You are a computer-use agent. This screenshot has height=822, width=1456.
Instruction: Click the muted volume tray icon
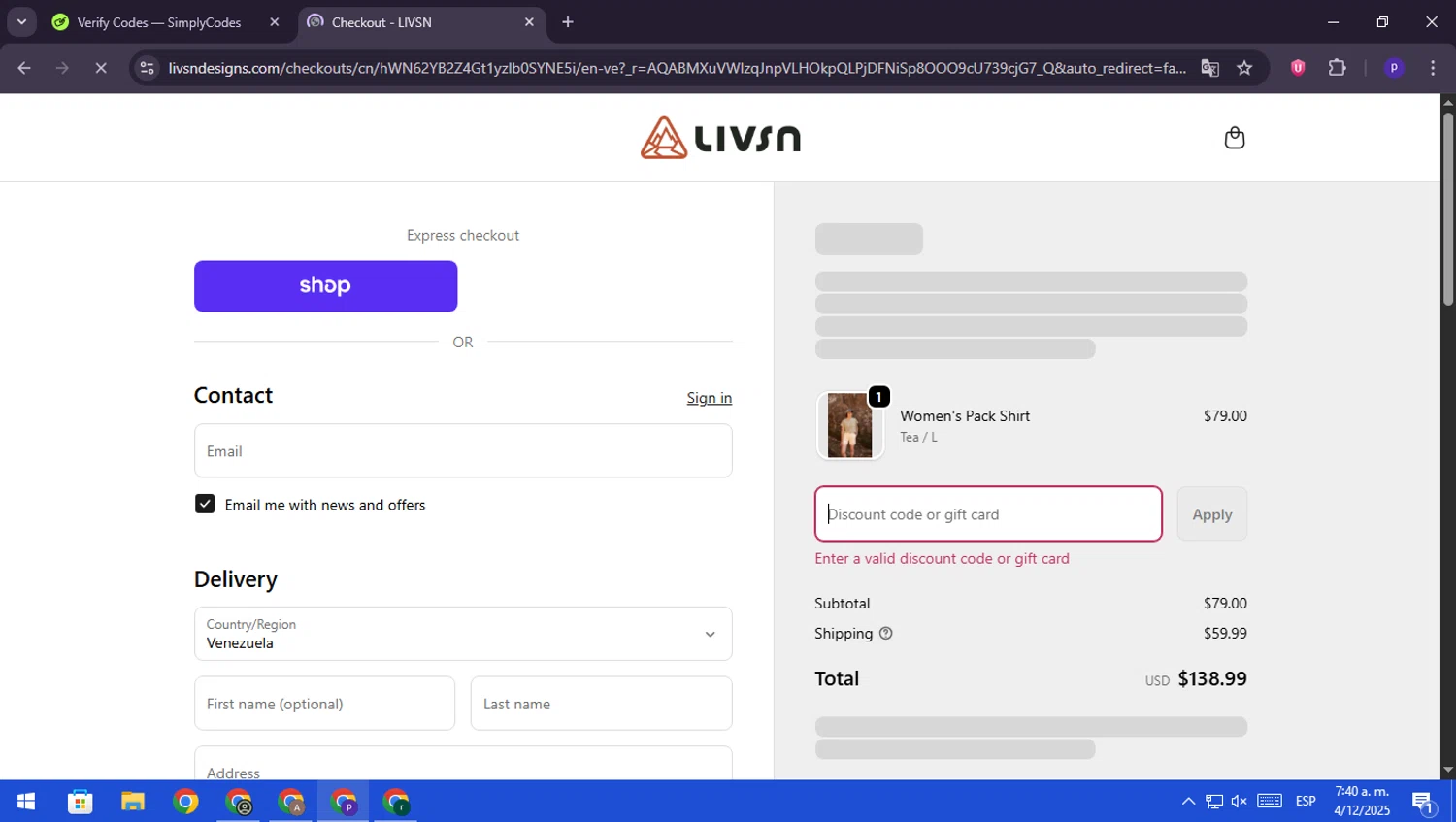1240,802
